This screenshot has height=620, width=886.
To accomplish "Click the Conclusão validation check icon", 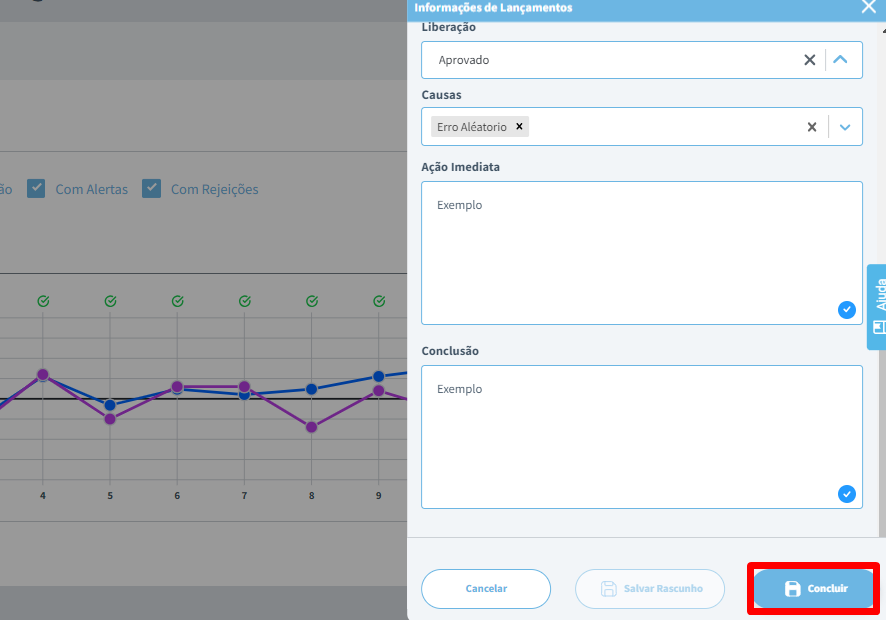I will (x=847, y=494).
